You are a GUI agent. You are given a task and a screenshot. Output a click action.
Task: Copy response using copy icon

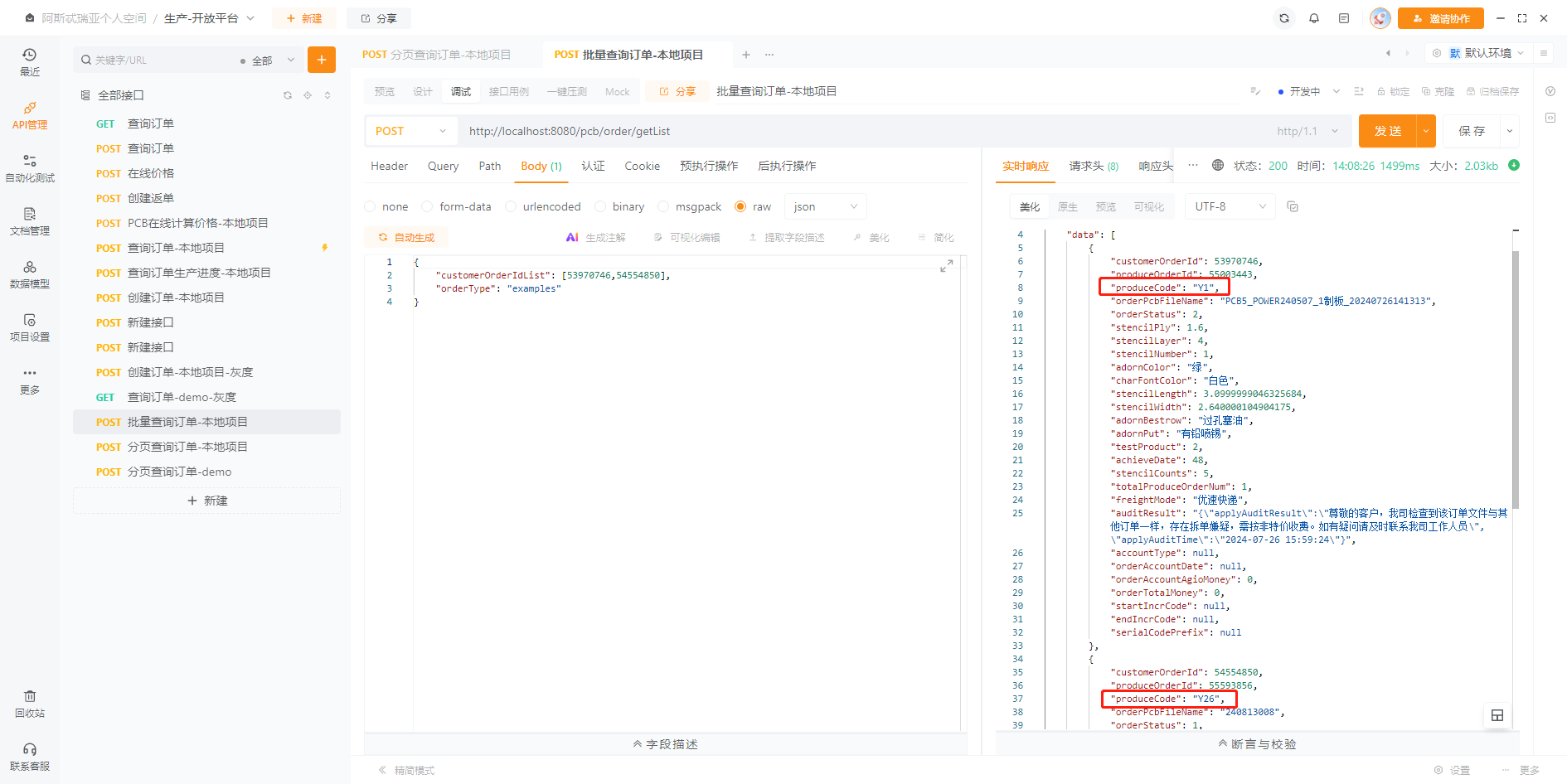1293,206
